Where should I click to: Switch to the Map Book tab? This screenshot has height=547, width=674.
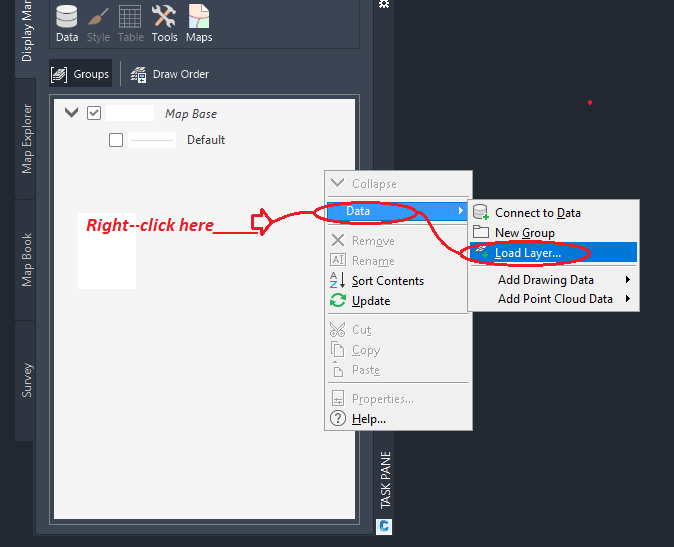[x=26, y=260]
